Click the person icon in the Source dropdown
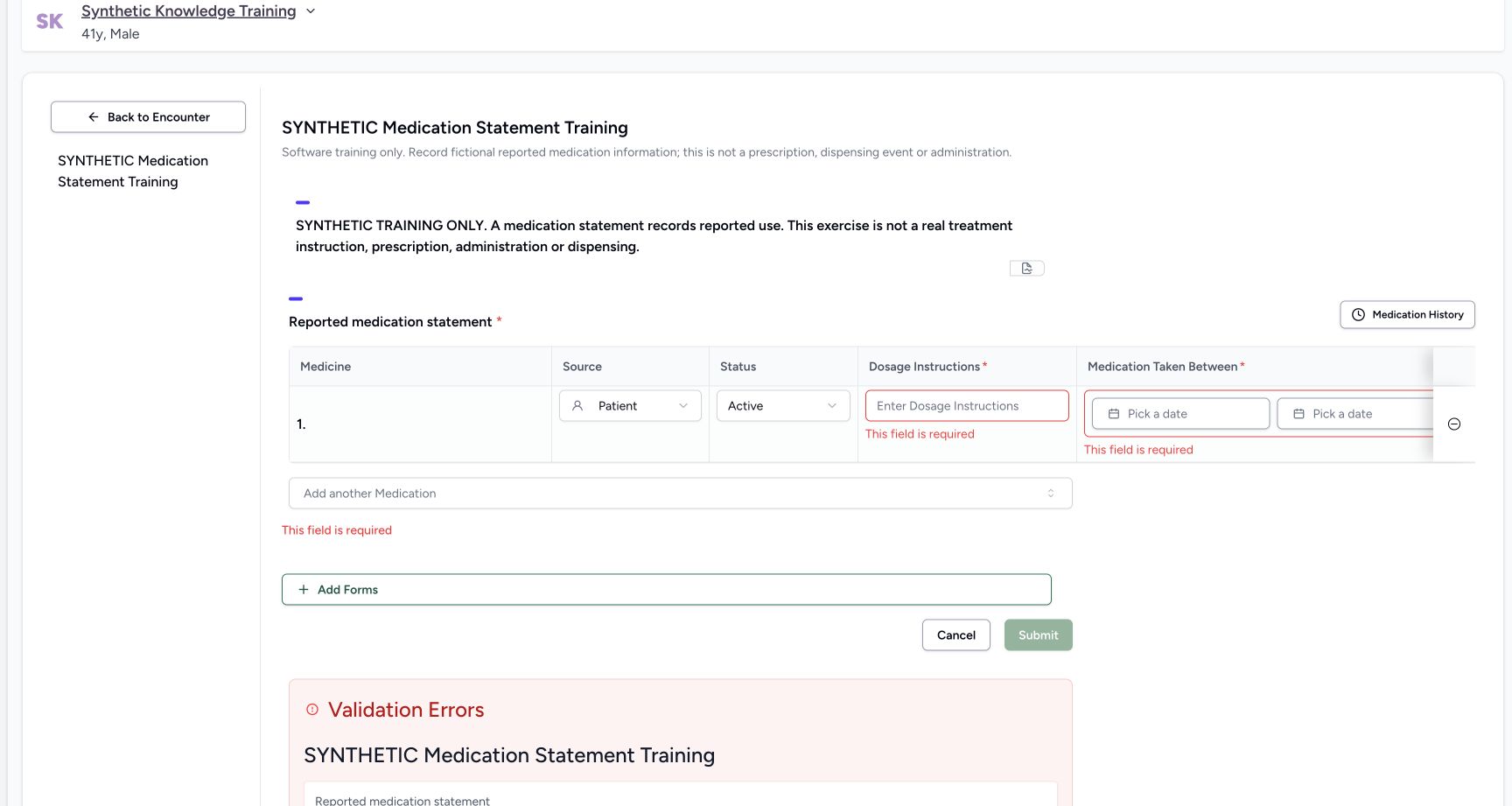This screenshot has width=1512, height=806. (577, 406)
